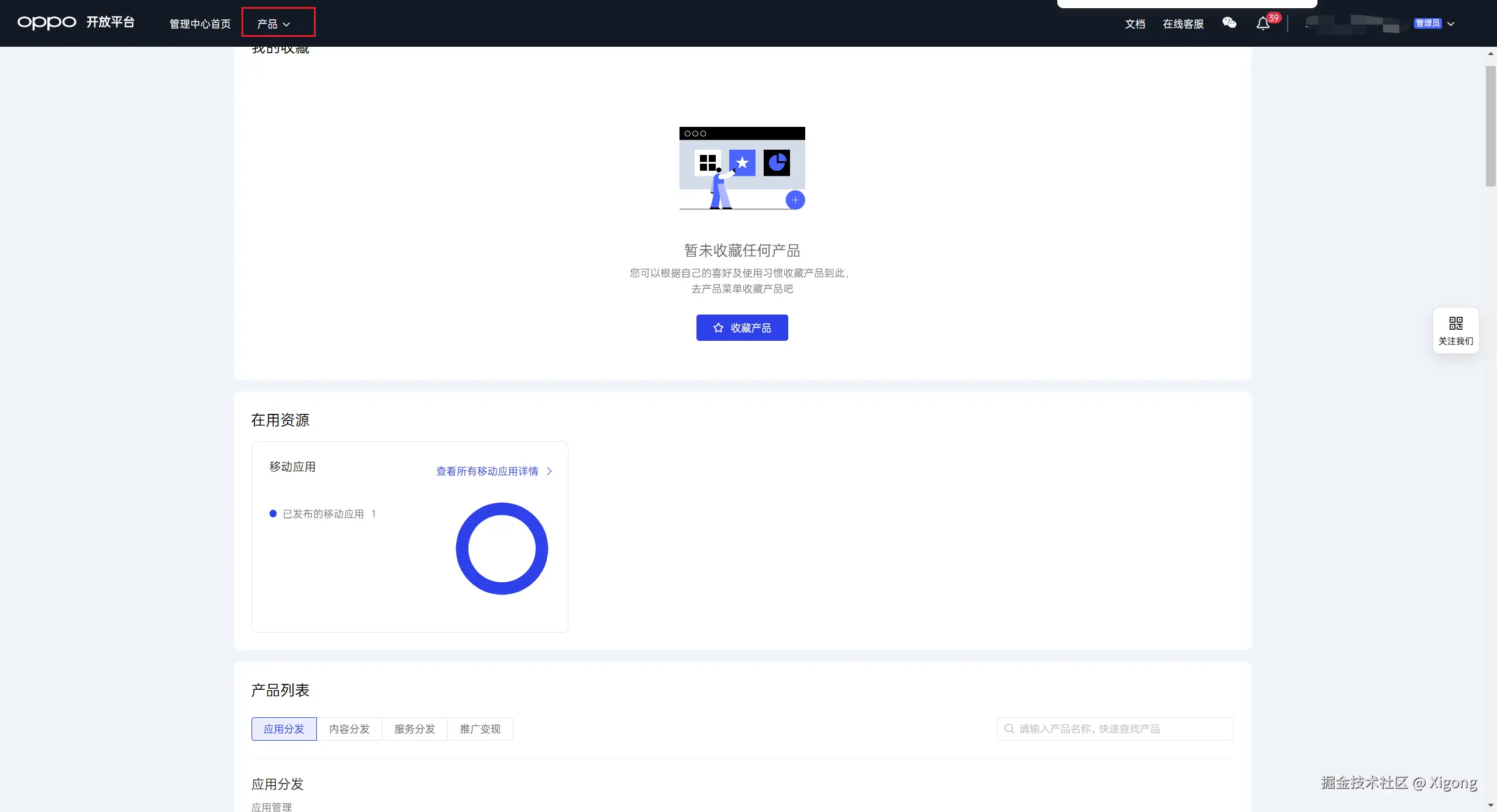Select the 服务分发 tab

coord(415,729)
